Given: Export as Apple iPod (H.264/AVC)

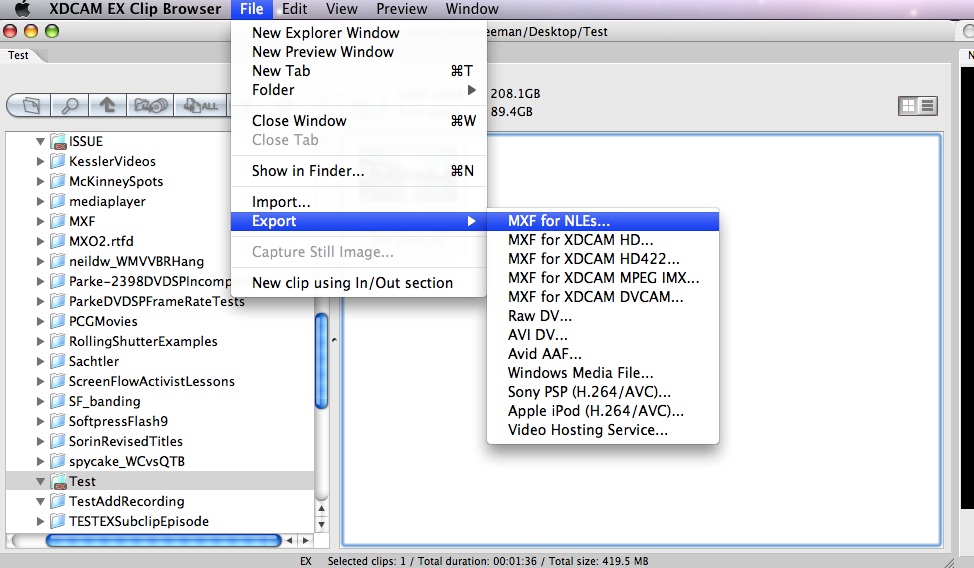Looking at the screenshot, I should point(603,411).
